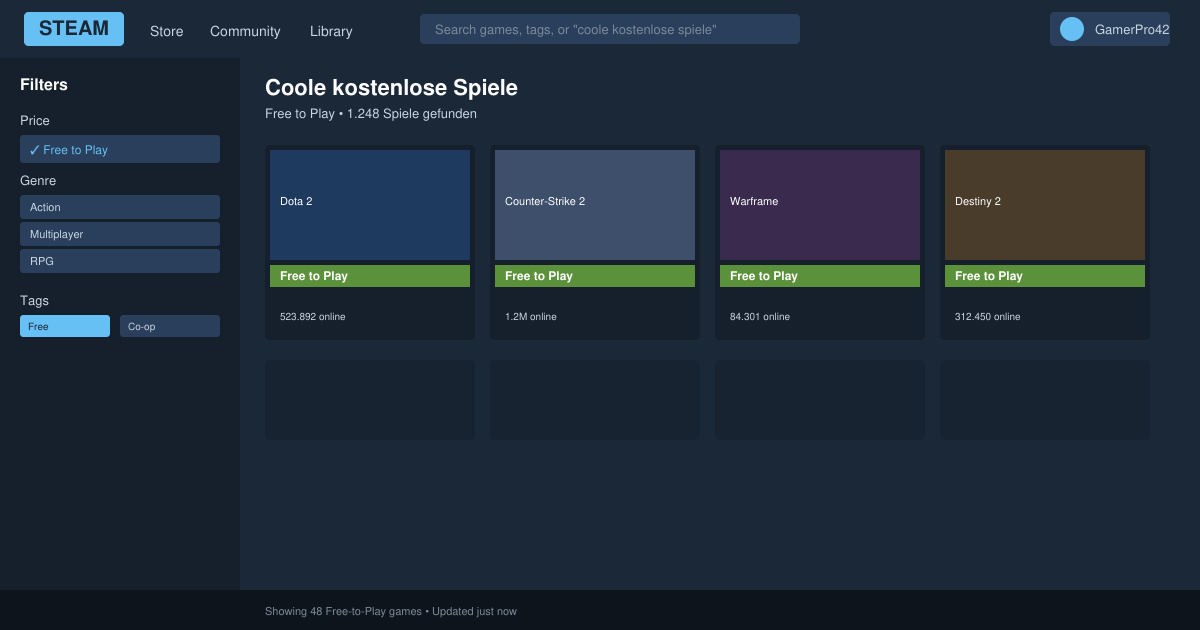1200x630 pixels.
Task: Open the Counter-Strike 2 game thumbnail
Action: (595, 205)
